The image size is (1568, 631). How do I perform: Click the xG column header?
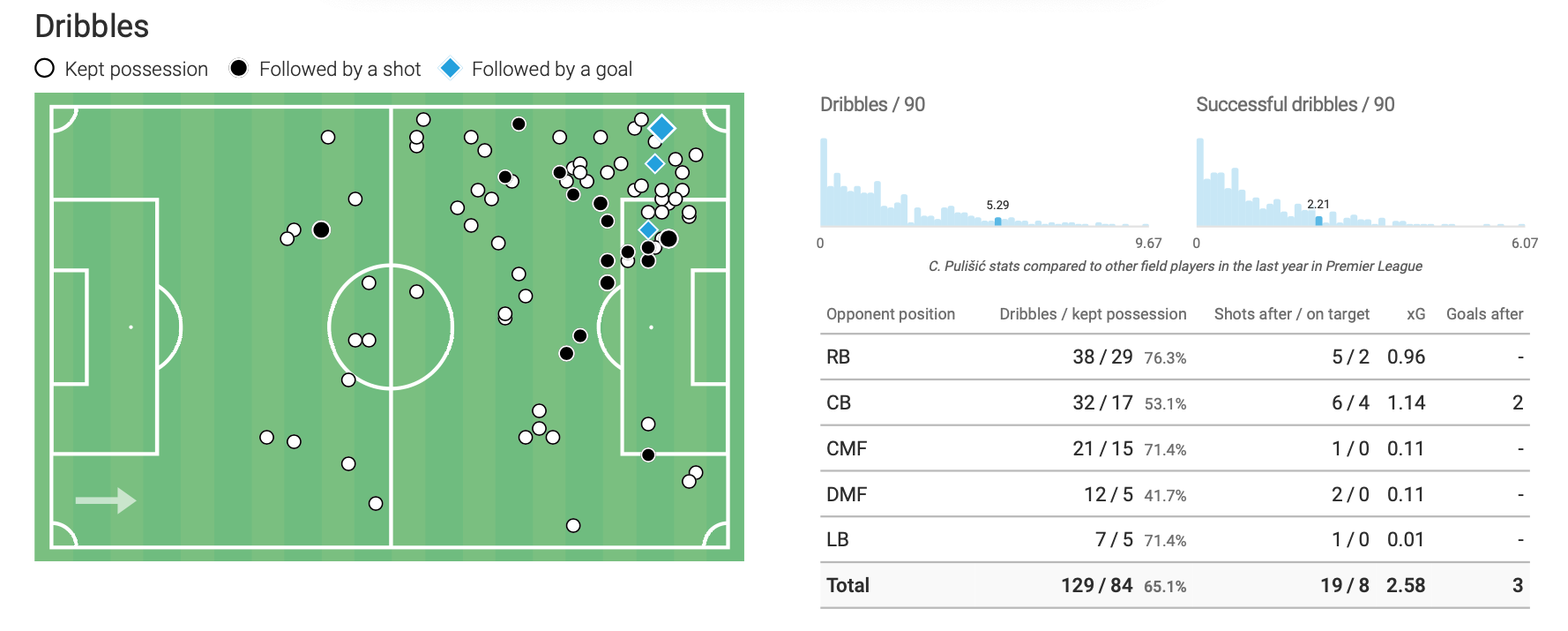pos(1415,314)
